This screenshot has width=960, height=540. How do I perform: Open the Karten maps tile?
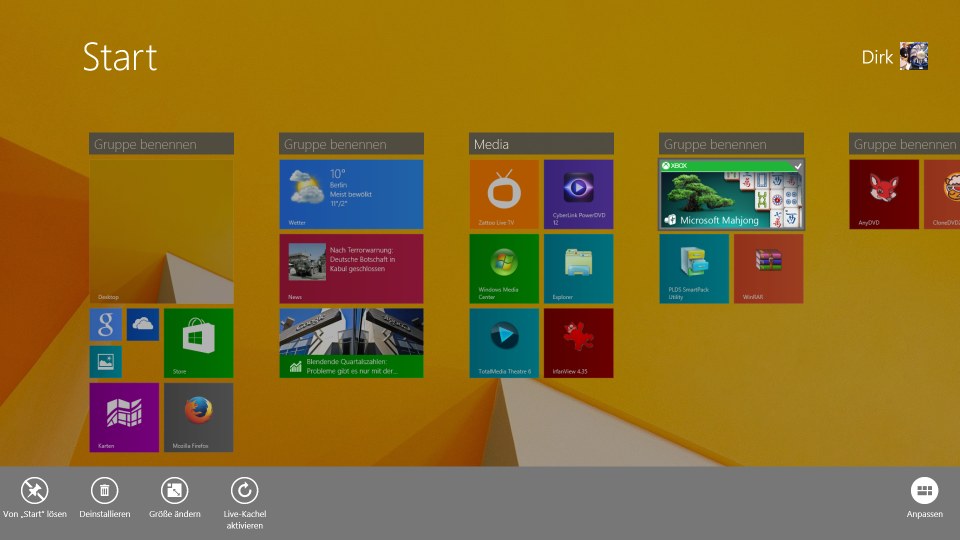pyautogui.click(x=124, y=418)
